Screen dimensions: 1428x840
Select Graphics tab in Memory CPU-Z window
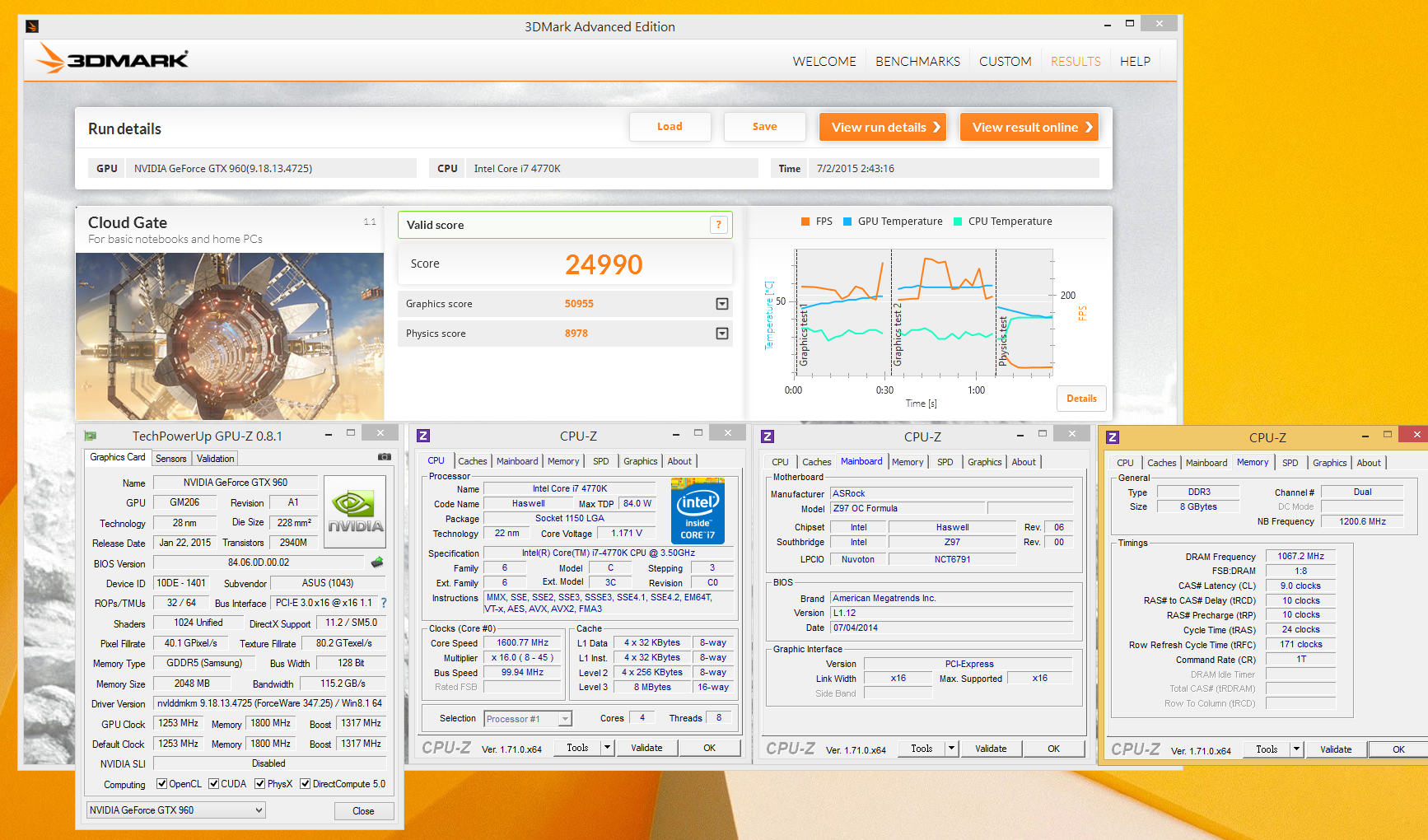pyautogui.click(x=1330, y=463)
